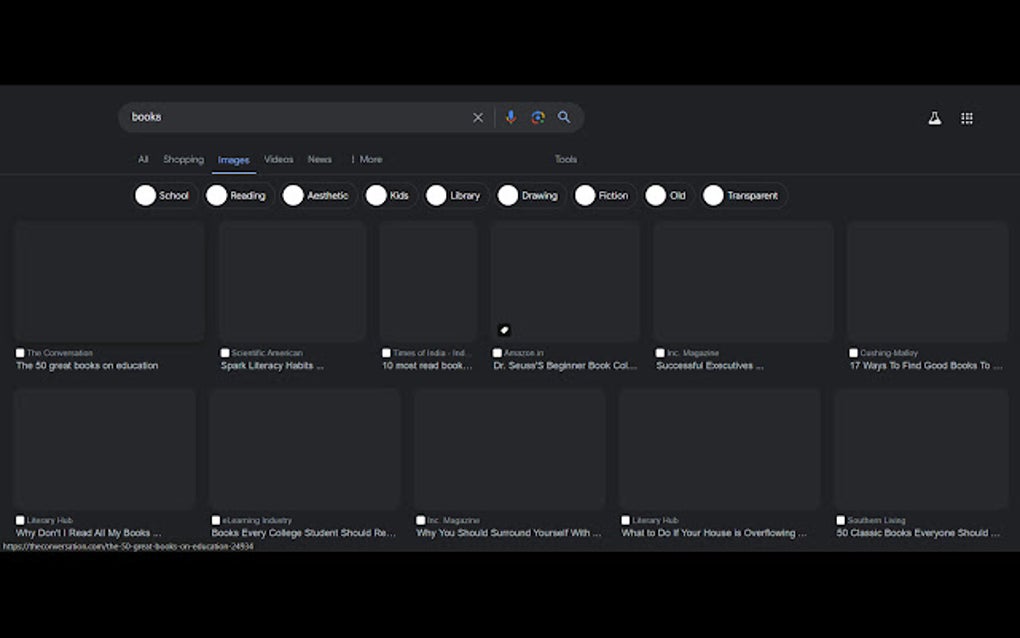Open the Tools options
This screenshot has width=1020, height=638.
[565, 159]
